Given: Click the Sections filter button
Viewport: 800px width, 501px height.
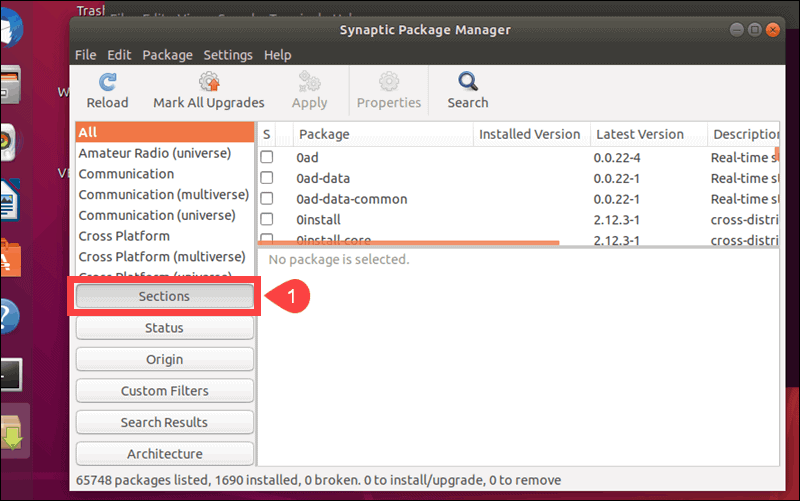Looking at the screenshot, I should [x=164, y=296].
